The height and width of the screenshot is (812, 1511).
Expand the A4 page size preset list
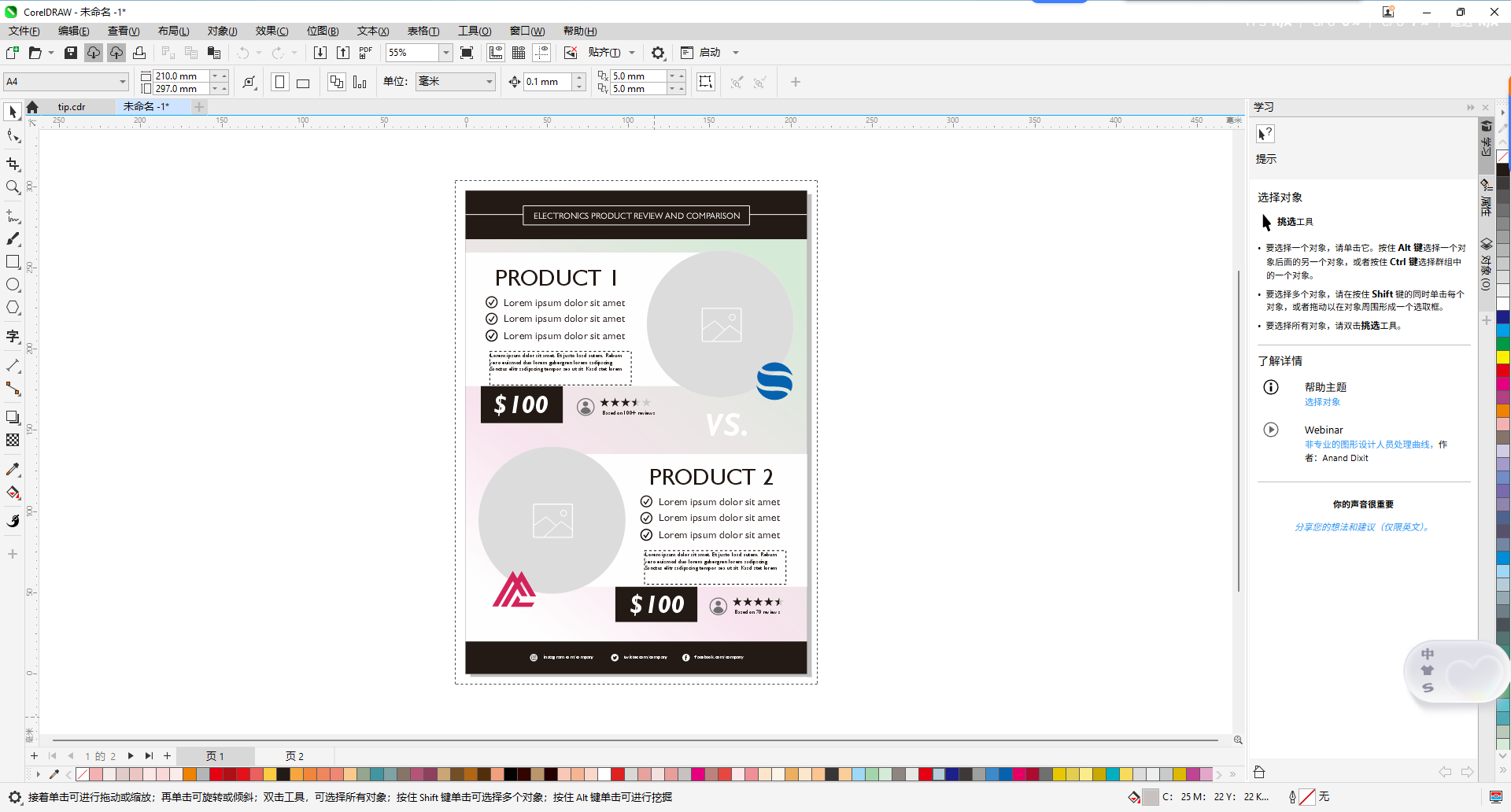122,81
